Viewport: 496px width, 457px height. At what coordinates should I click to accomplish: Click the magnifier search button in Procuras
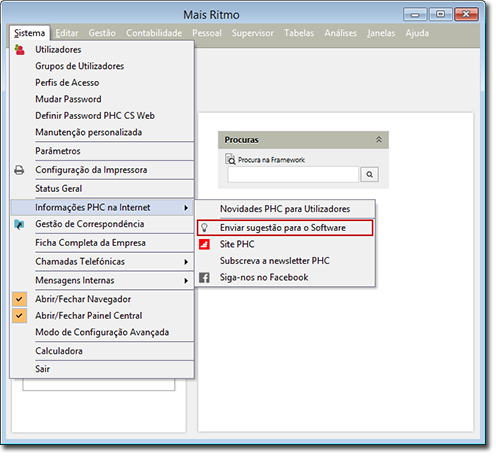(x=369, y=174)
